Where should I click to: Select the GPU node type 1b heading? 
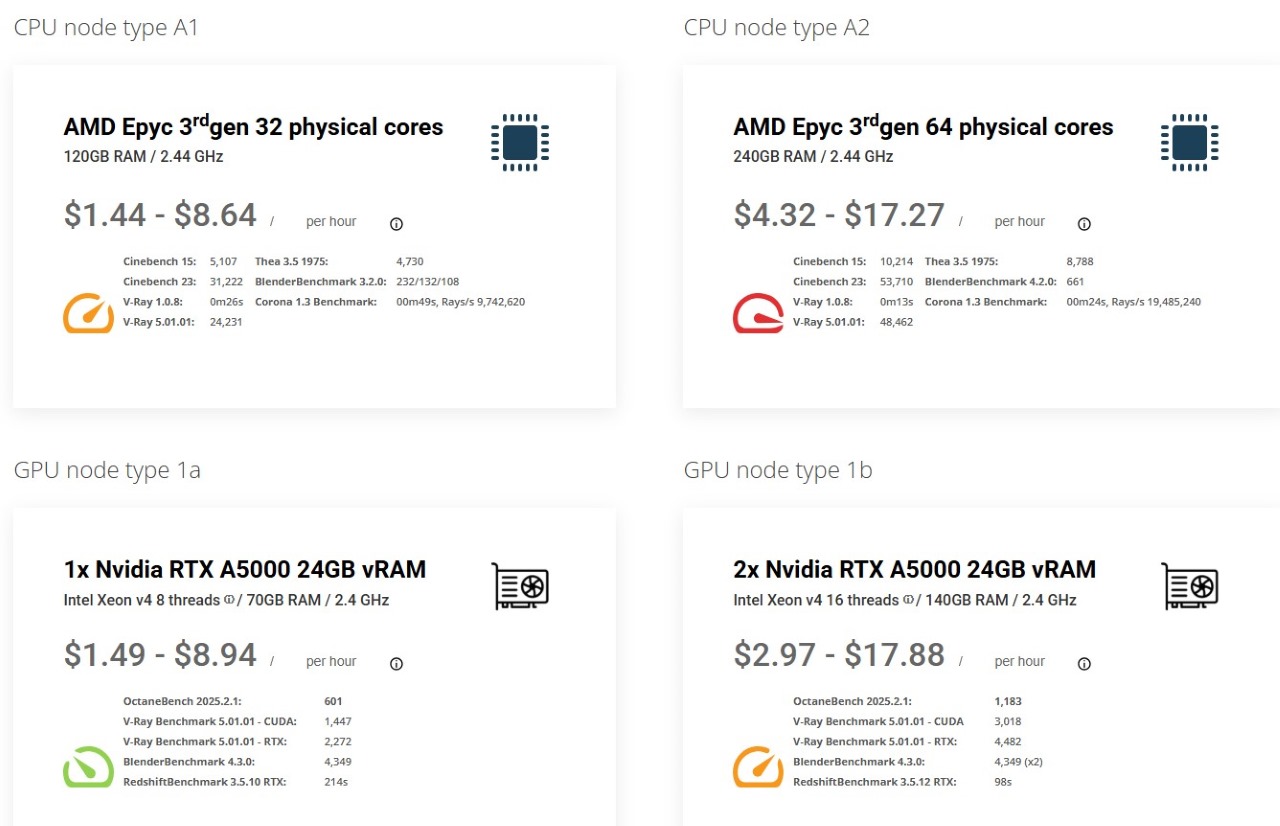(776, 469)
